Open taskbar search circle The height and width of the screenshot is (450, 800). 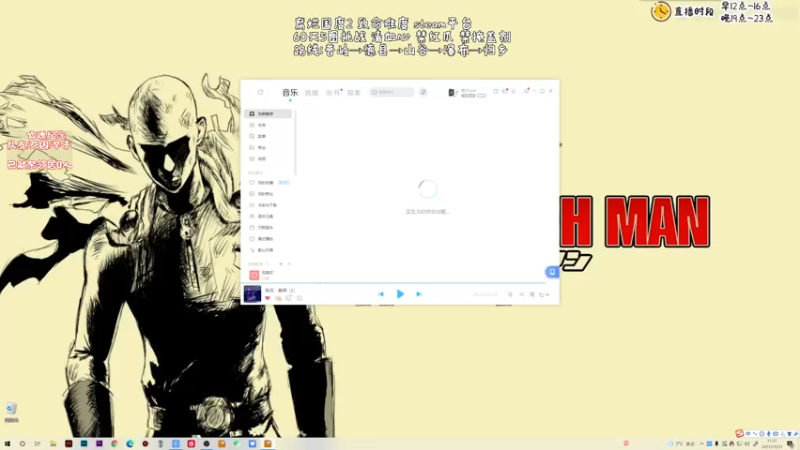[22, 444]
